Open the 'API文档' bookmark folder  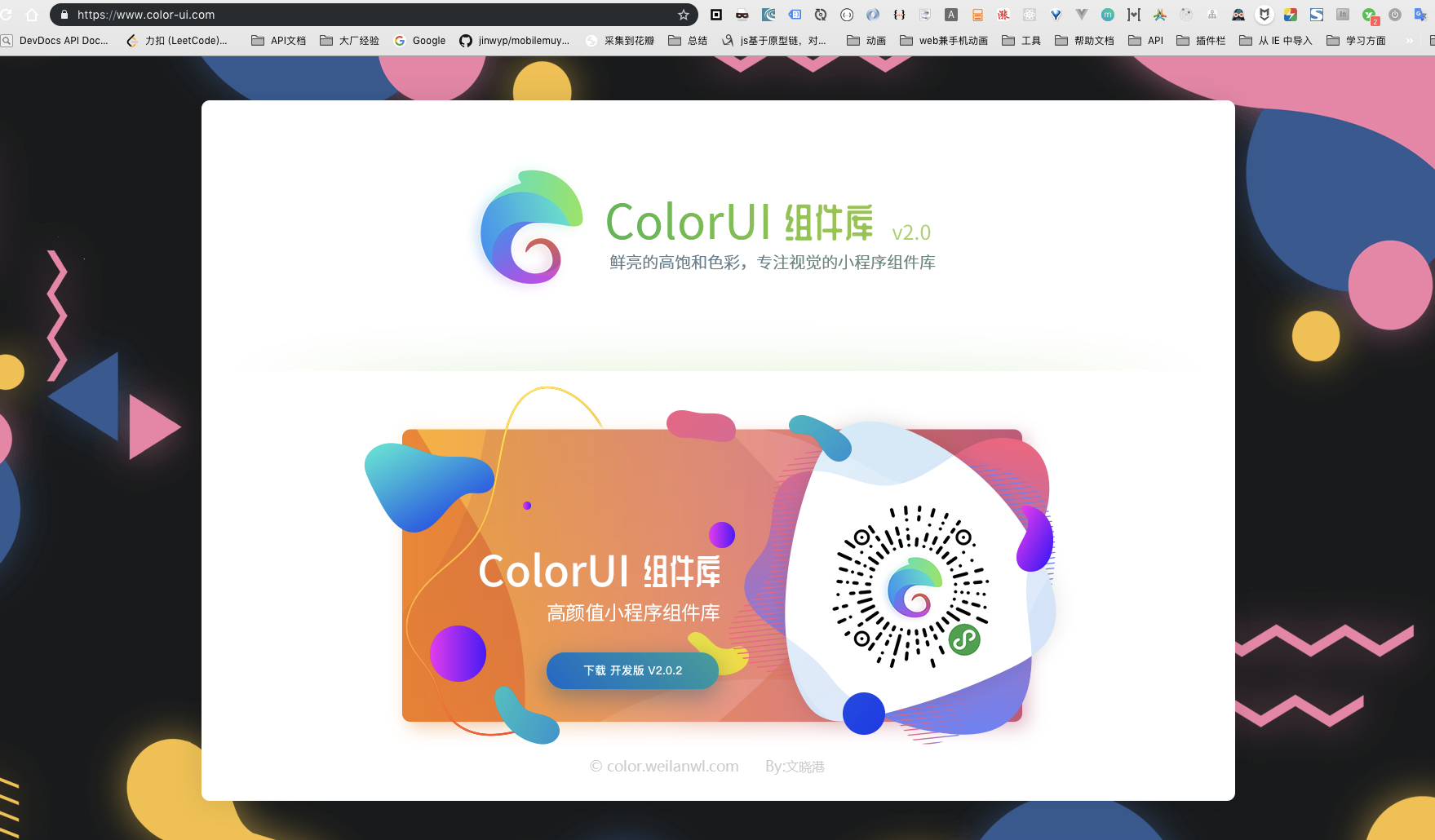click(x=278, y=41)
